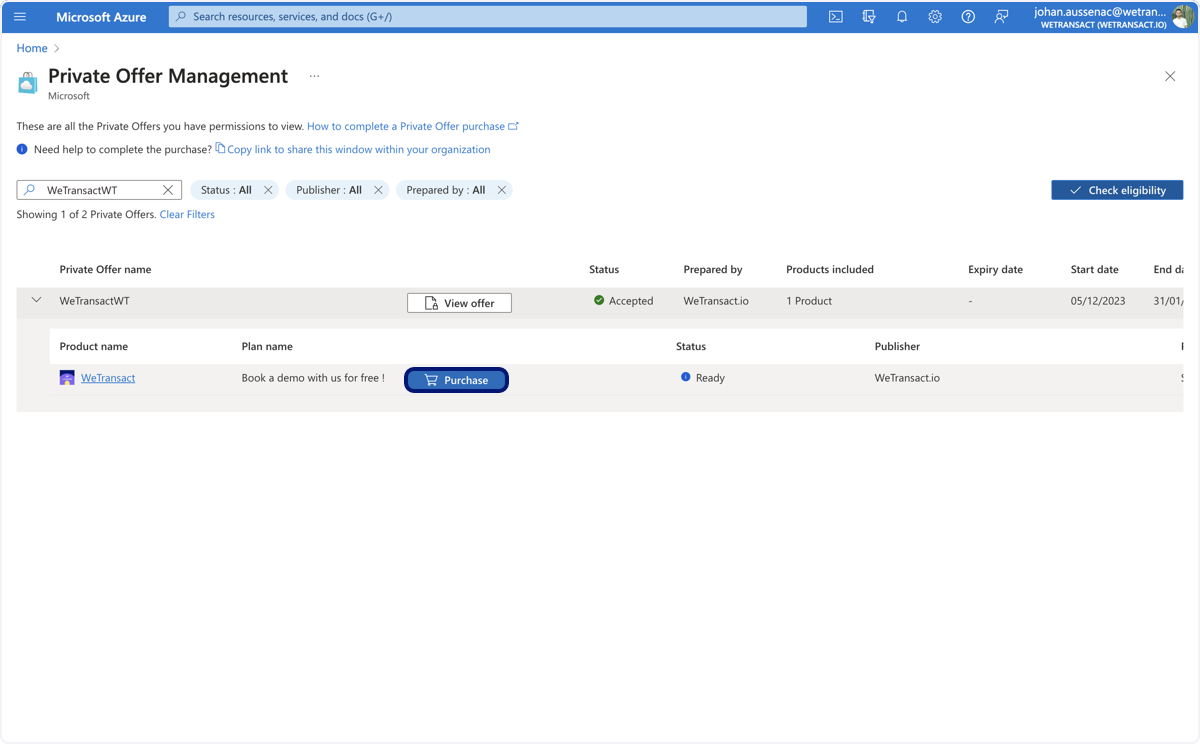1200x744 pixels.
Task: Click the Microsoft Azure logo text
Action: click(101, 17)
